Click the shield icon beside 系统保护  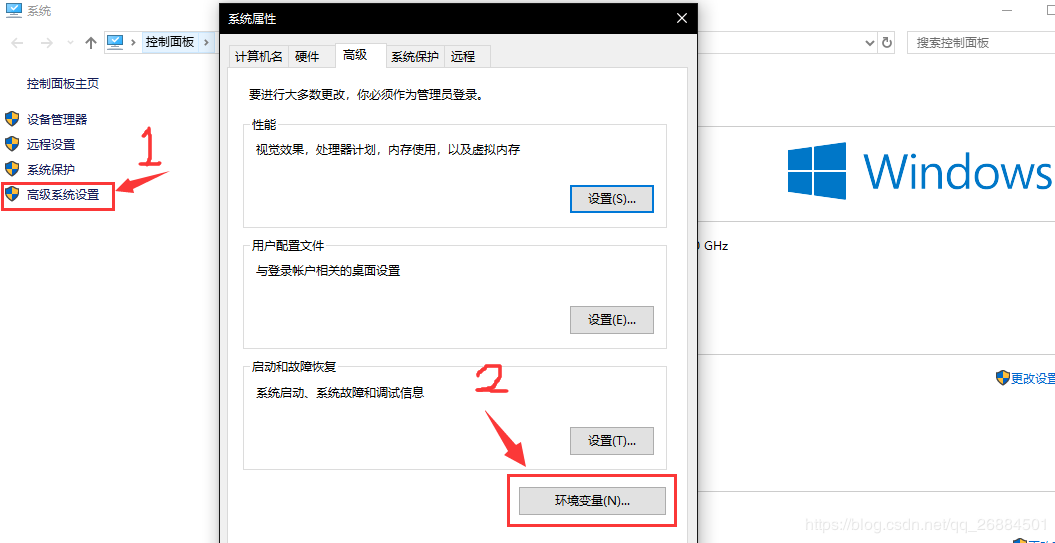[11, 168]
